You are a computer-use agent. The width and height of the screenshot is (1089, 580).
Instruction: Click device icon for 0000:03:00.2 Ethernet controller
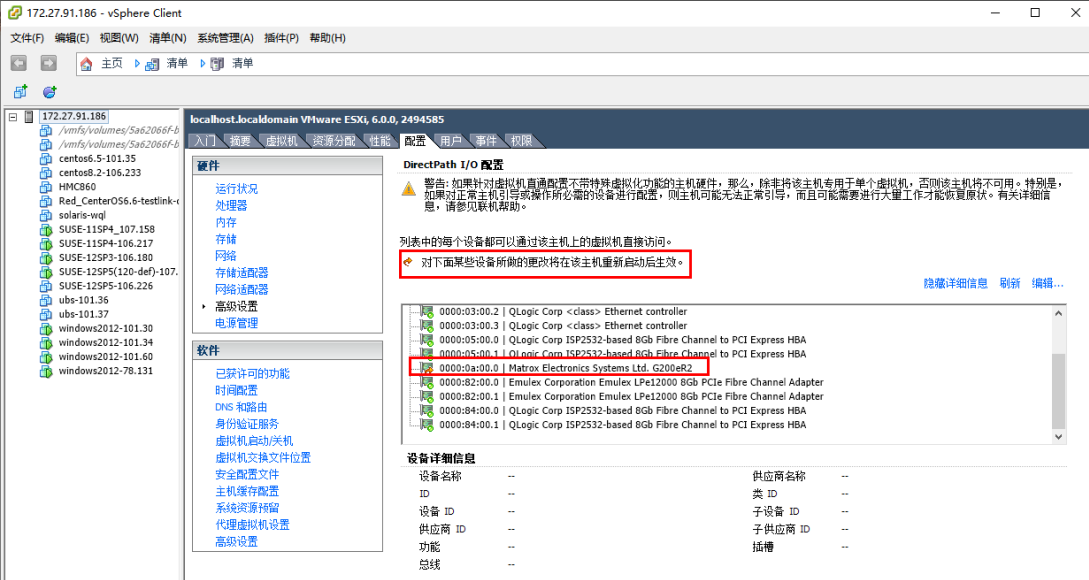coord(426,311)
